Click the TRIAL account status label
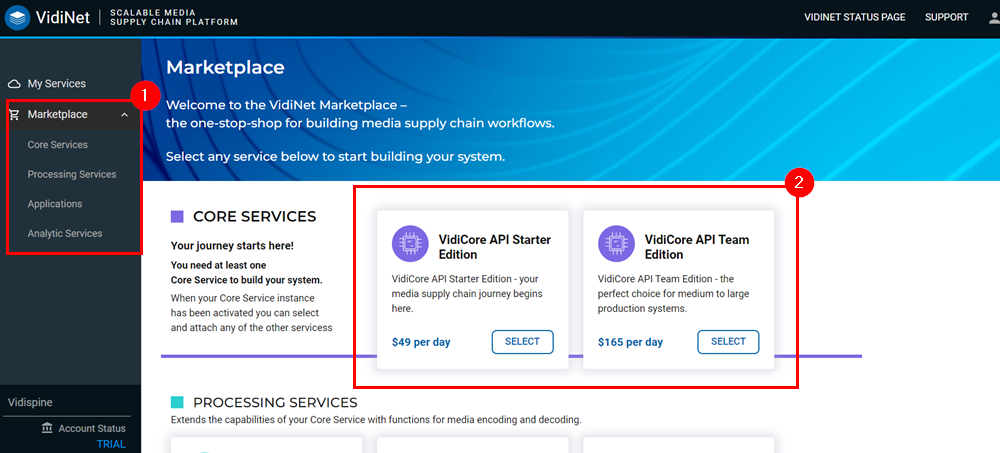The height and width of the screenshot is (453, 1000). pos(111,444)
